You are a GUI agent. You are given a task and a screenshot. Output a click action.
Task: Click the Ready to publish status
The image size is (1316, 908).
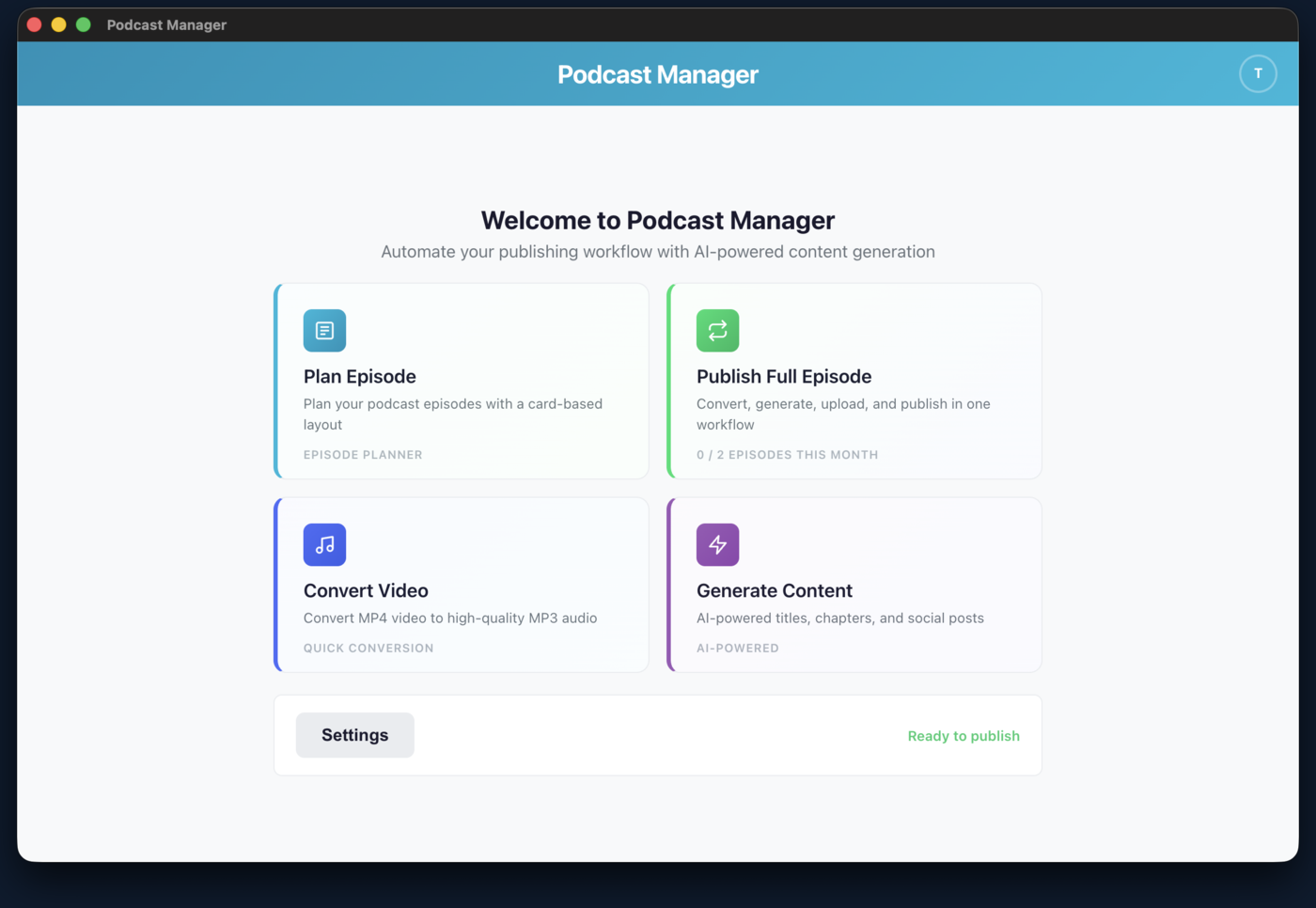click(963, 736)
